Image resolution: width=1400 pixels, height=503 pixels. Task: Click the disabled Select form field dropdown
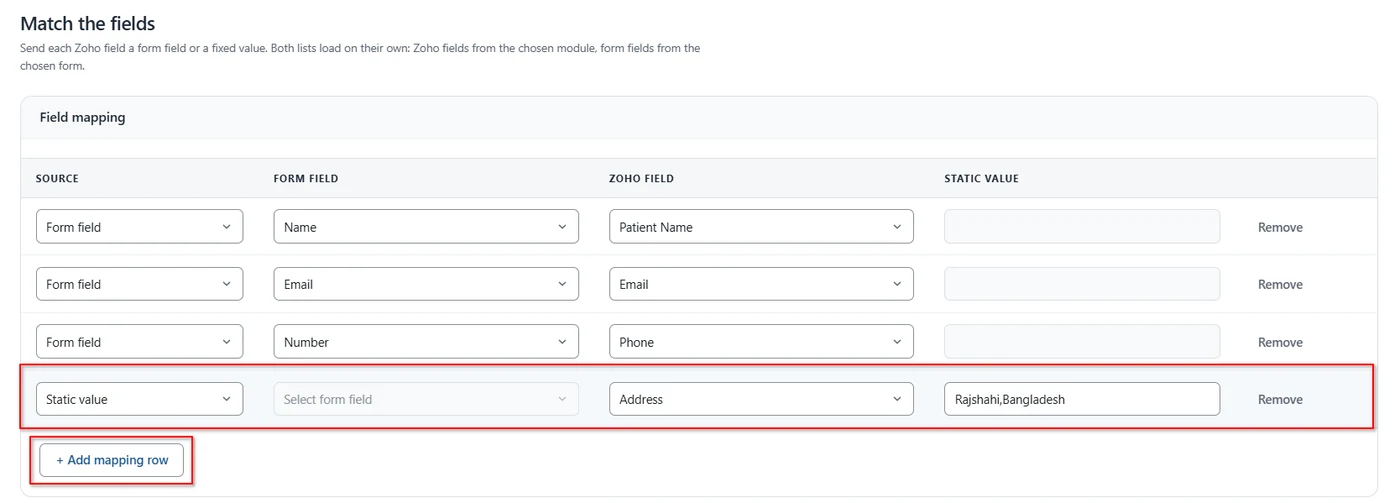click(426, 399)
